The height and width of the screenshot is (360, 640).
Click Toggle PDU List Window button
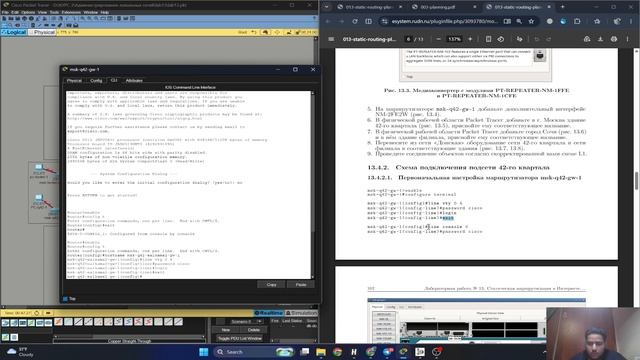click(x=240, y=339)
